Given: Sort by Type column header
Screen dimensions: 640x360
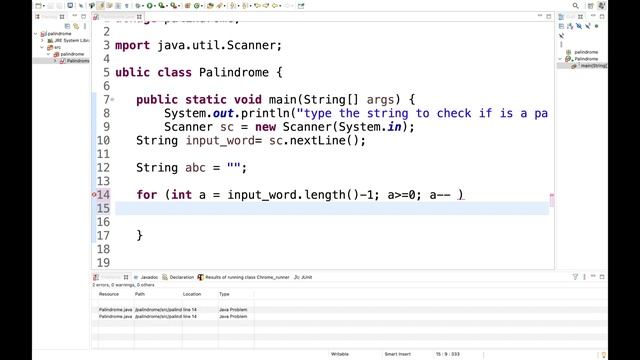Looking at the screenshot, I should (x=224, y=294).
